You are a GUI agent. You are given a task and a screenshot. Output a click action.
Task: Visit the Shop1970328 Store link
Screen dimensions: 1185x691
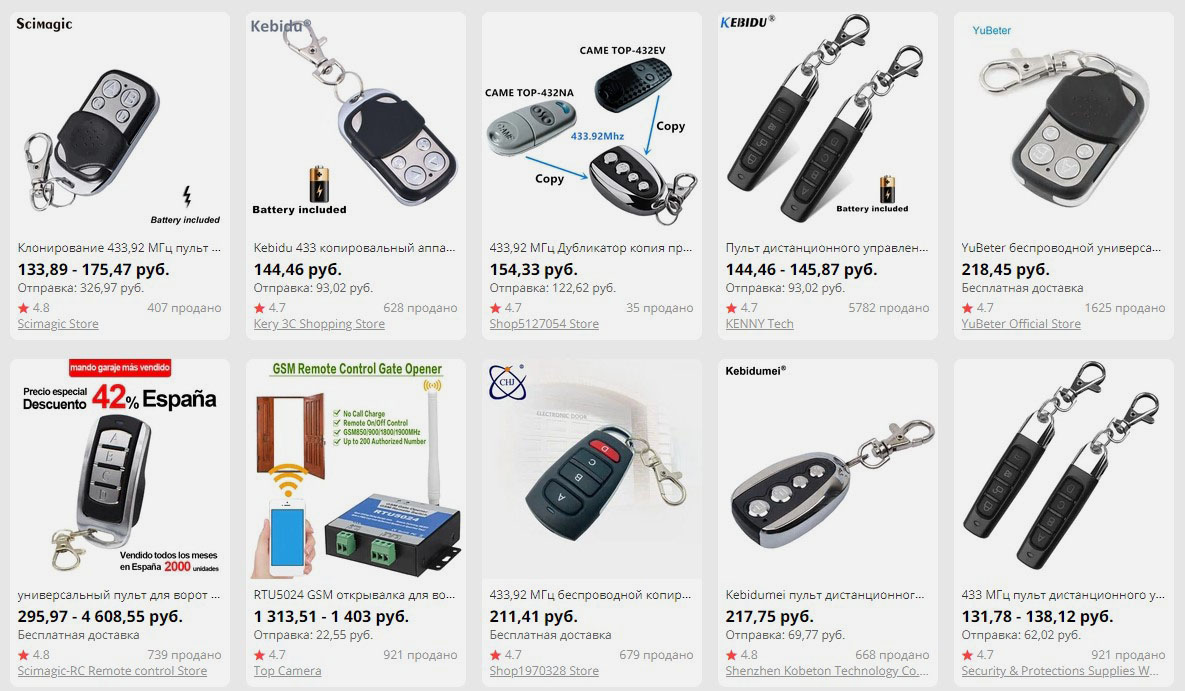click(x=544, y=671)
